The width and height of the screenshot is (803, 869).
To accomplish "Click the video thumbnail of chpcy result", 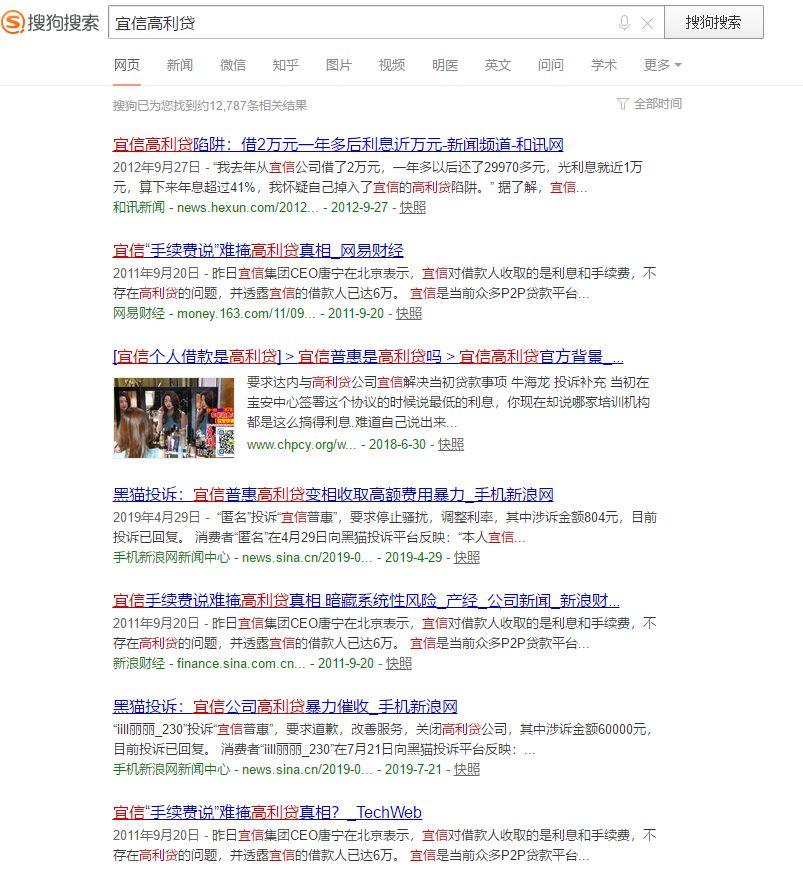I will [174, 418].
